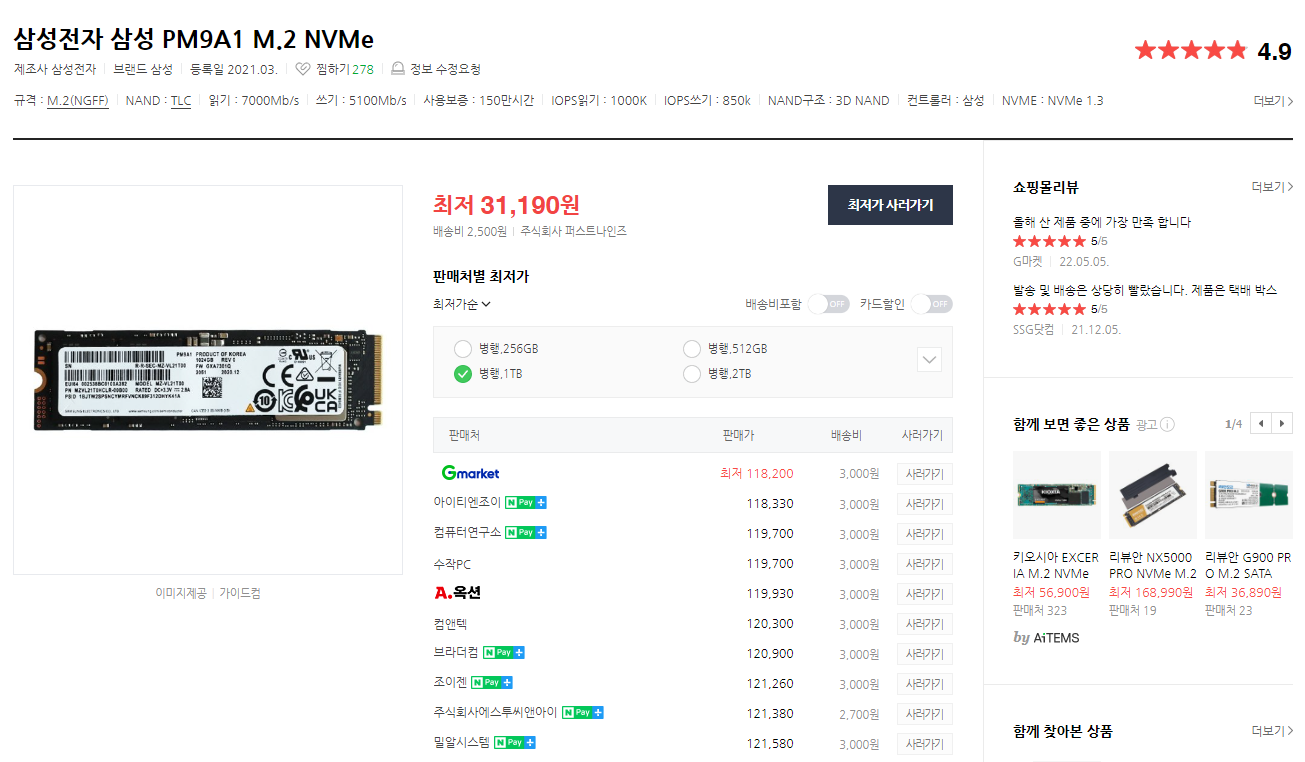Viewport: 1305px width, 762px height.
Task: Select the 병행,512GB option
Action: pos(691,349)
